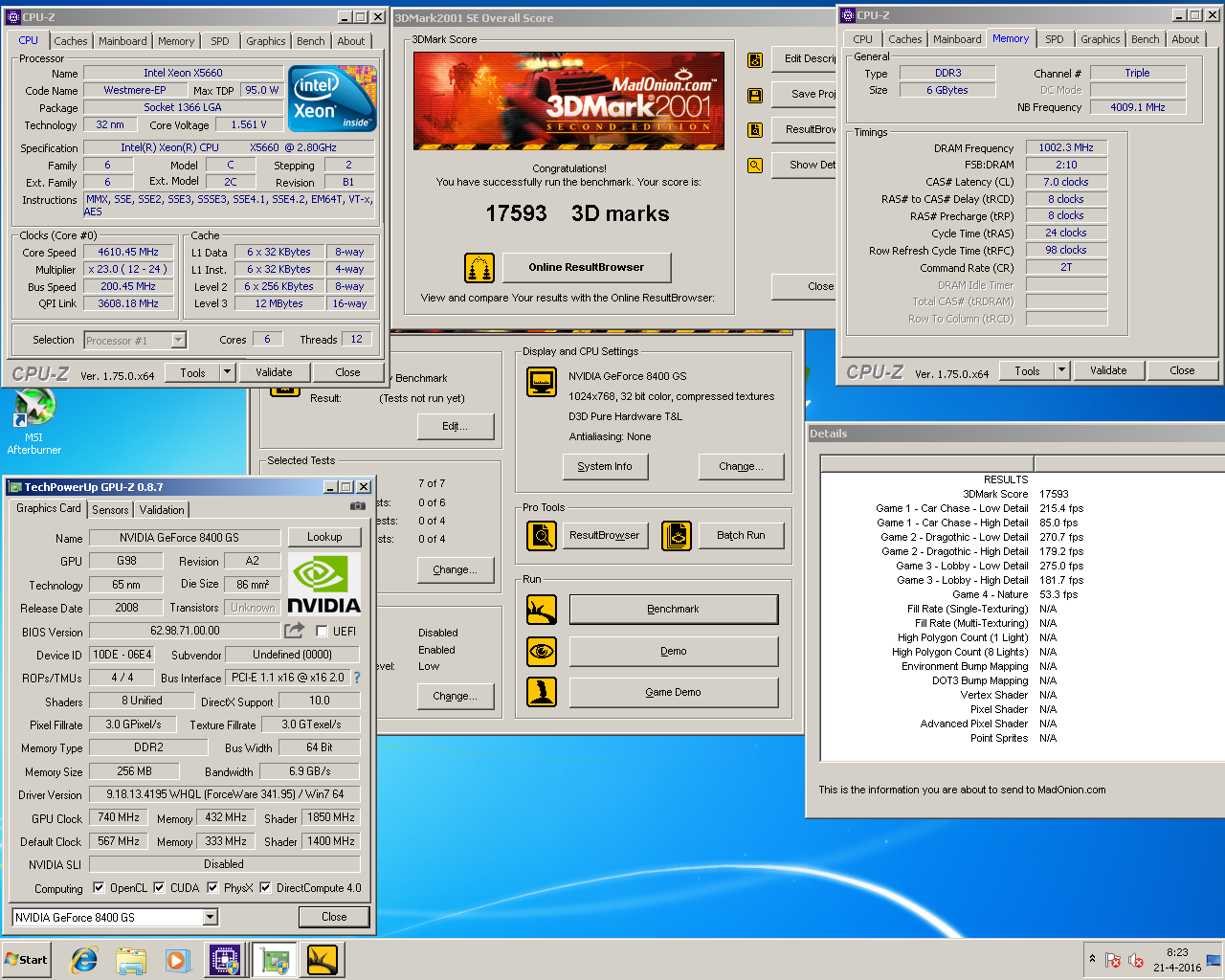Click the Edit... button under Result
The width and height of the screenshot is (1225, 980).
click(456, 427)
